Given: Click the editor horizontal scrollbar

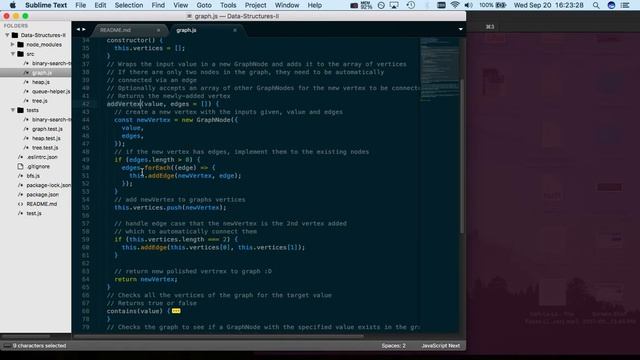Looking at the screenshot, I should coord(218,337).
